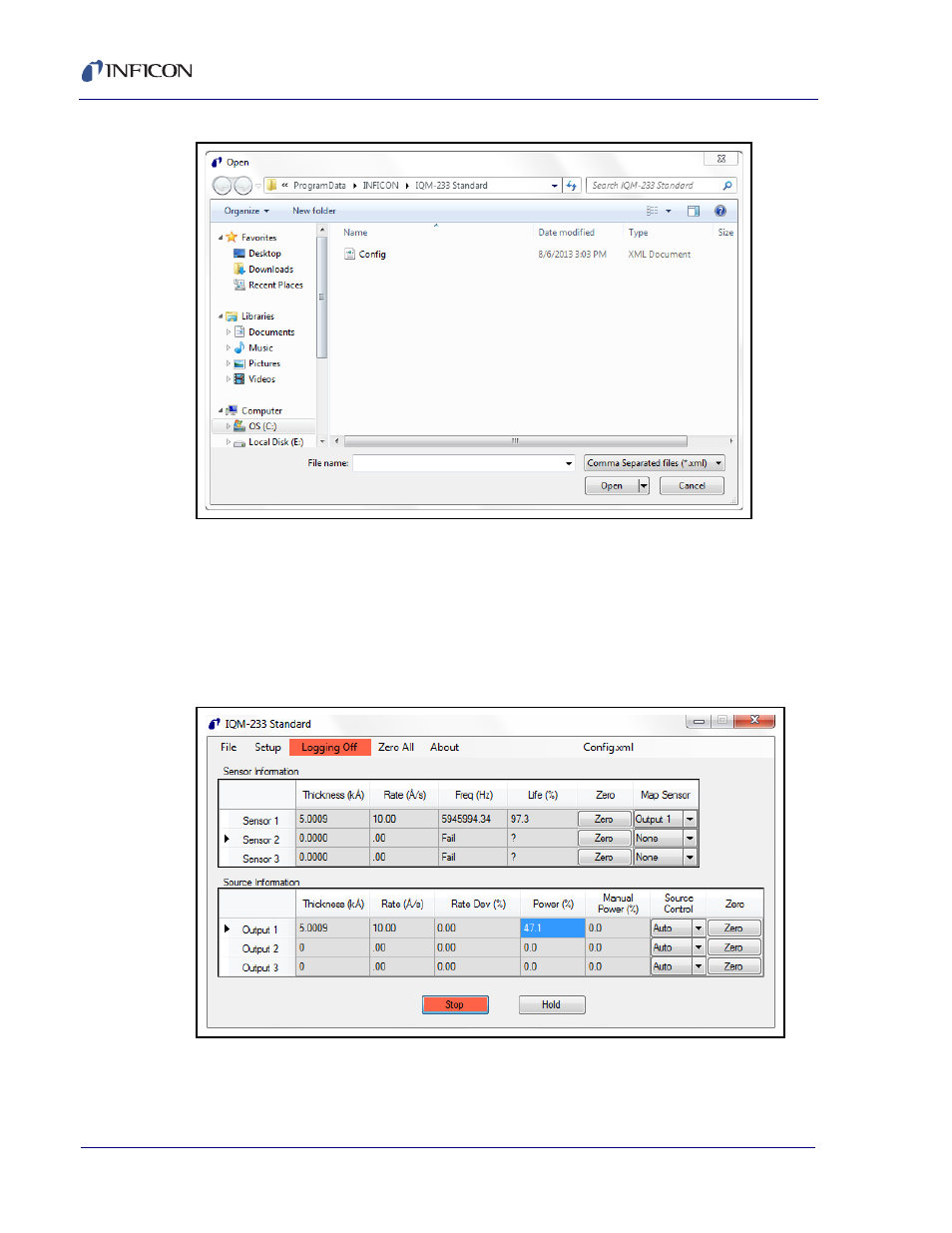Click the Hold button
This screenshot has width=952, height=1233.
click(x=551, y=1005)
